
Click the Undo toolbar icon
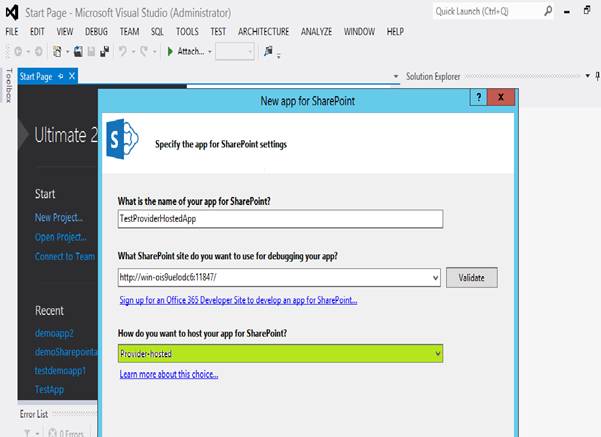click(x=123, y=51)
